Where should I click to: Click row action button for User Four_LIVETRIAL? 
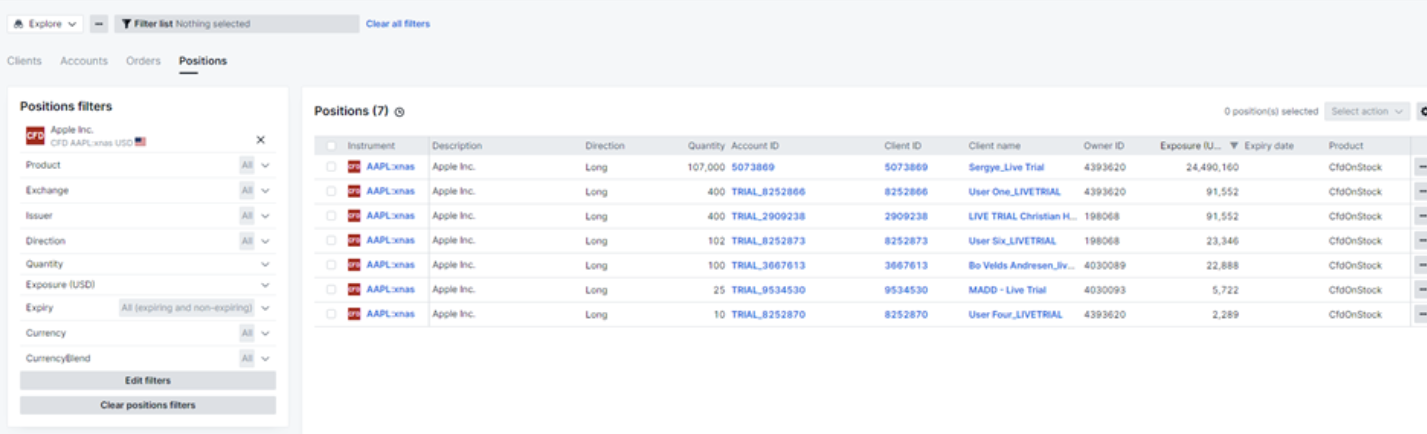1421,314
